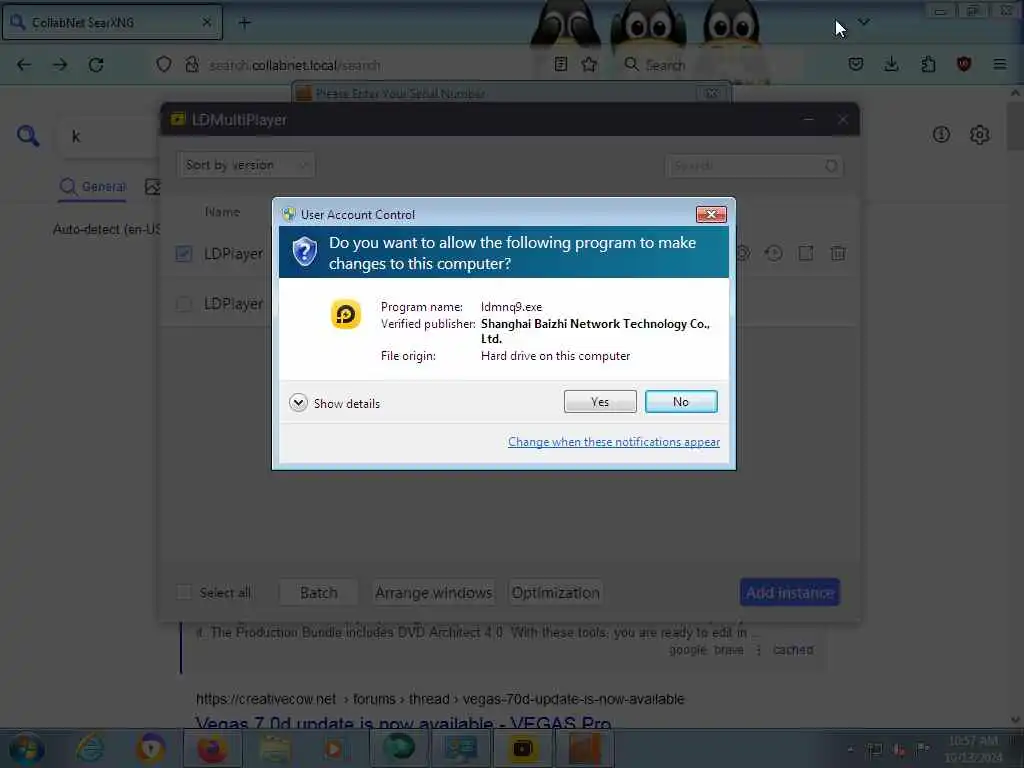
Task: Click the Add instance button
Action: (x=790, y=592)
